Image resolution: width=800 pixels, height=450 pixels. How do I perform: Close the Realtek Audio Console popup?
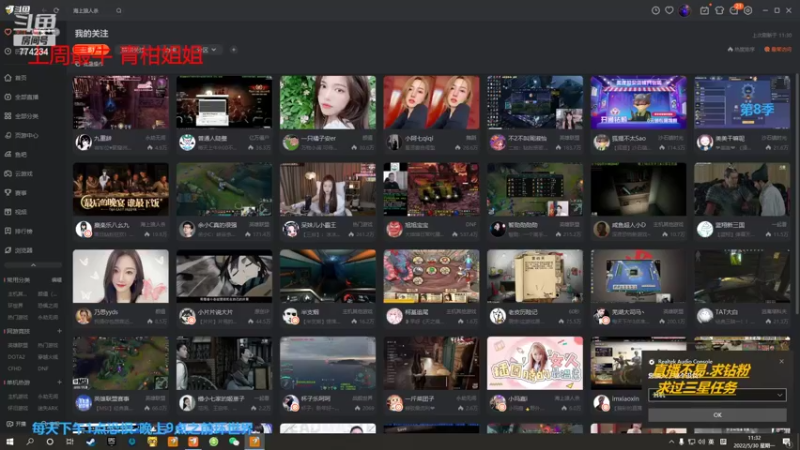[781, 361]
